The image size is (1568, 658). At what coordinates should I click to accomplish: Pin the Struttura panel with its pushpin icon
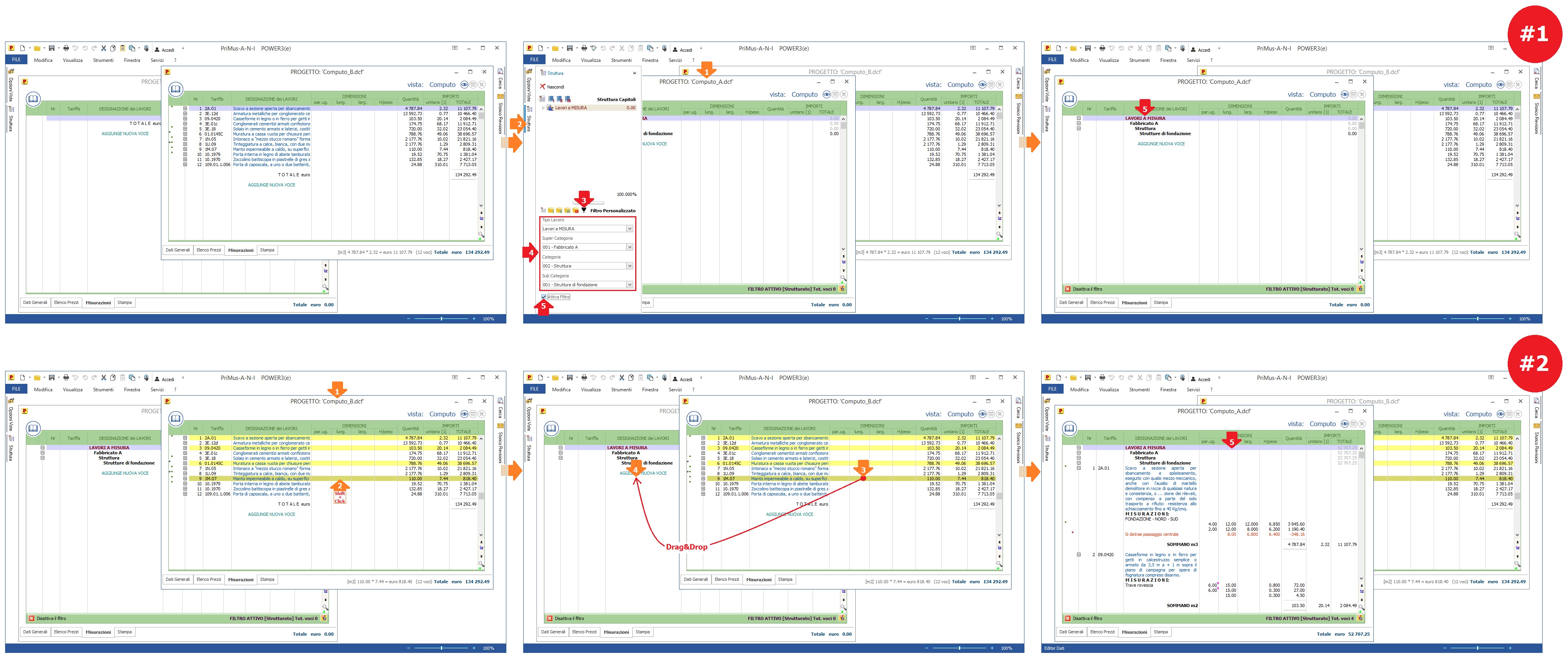point(634,73)
